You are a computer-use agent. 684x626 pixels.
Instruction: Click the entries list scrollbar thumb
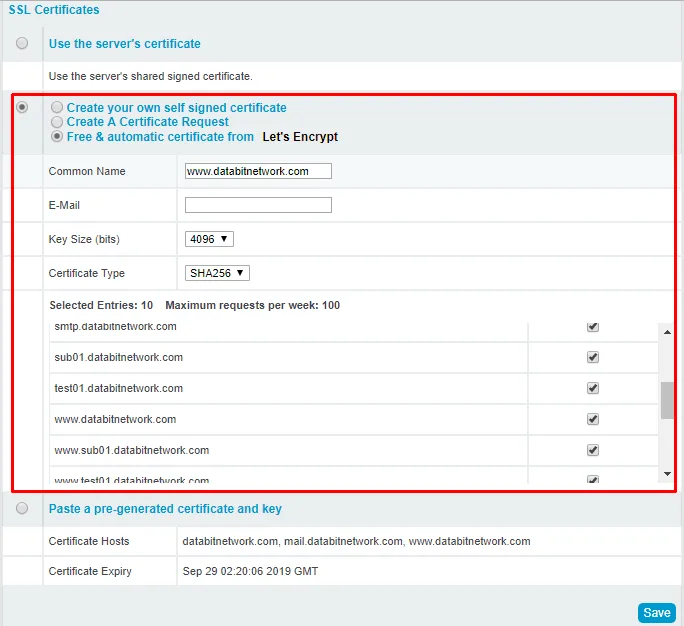pyautogui.click(x=667, y=400)
